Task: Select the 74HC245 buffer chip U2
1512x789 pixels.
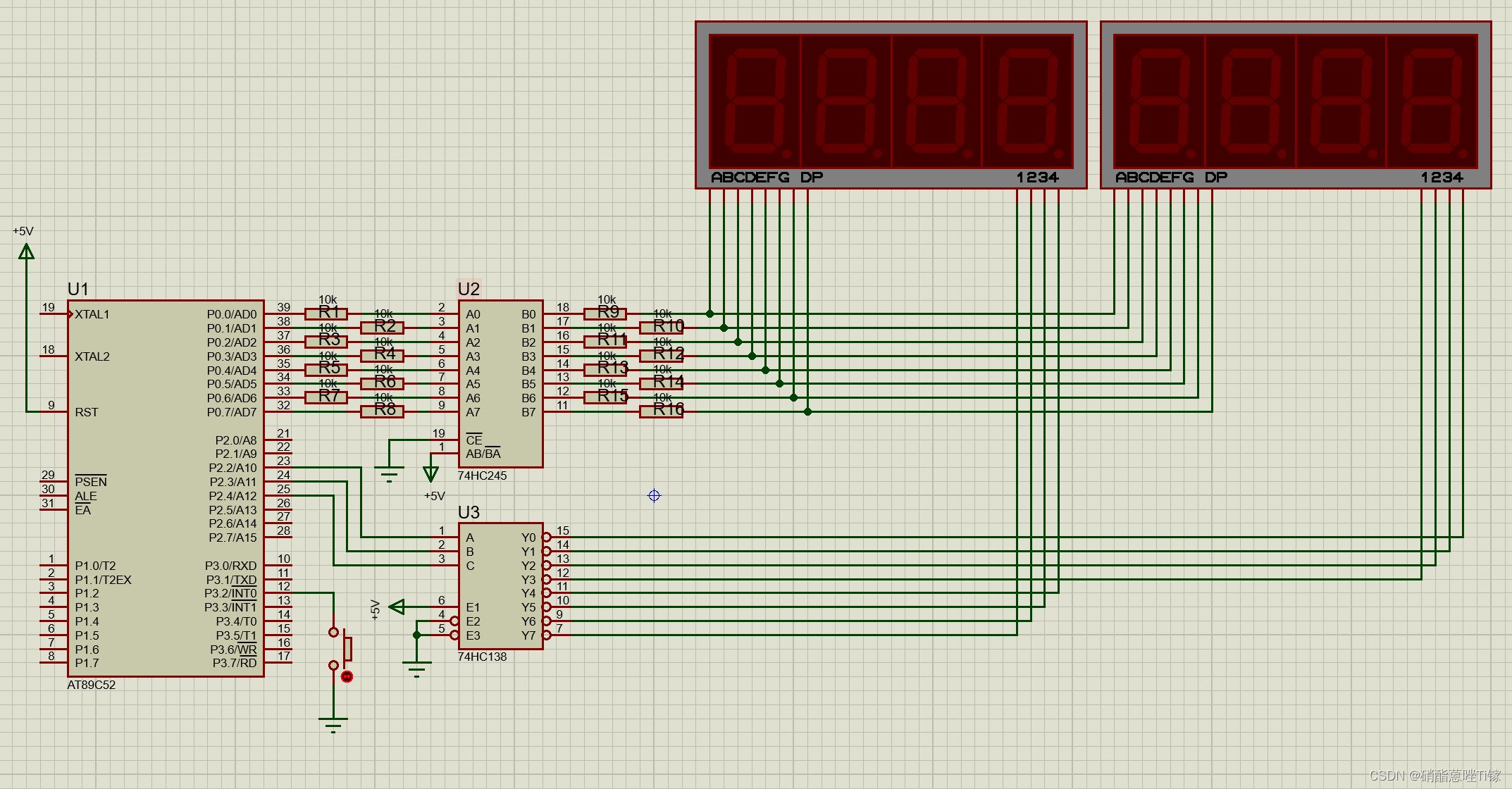Action: click(500, 384)
